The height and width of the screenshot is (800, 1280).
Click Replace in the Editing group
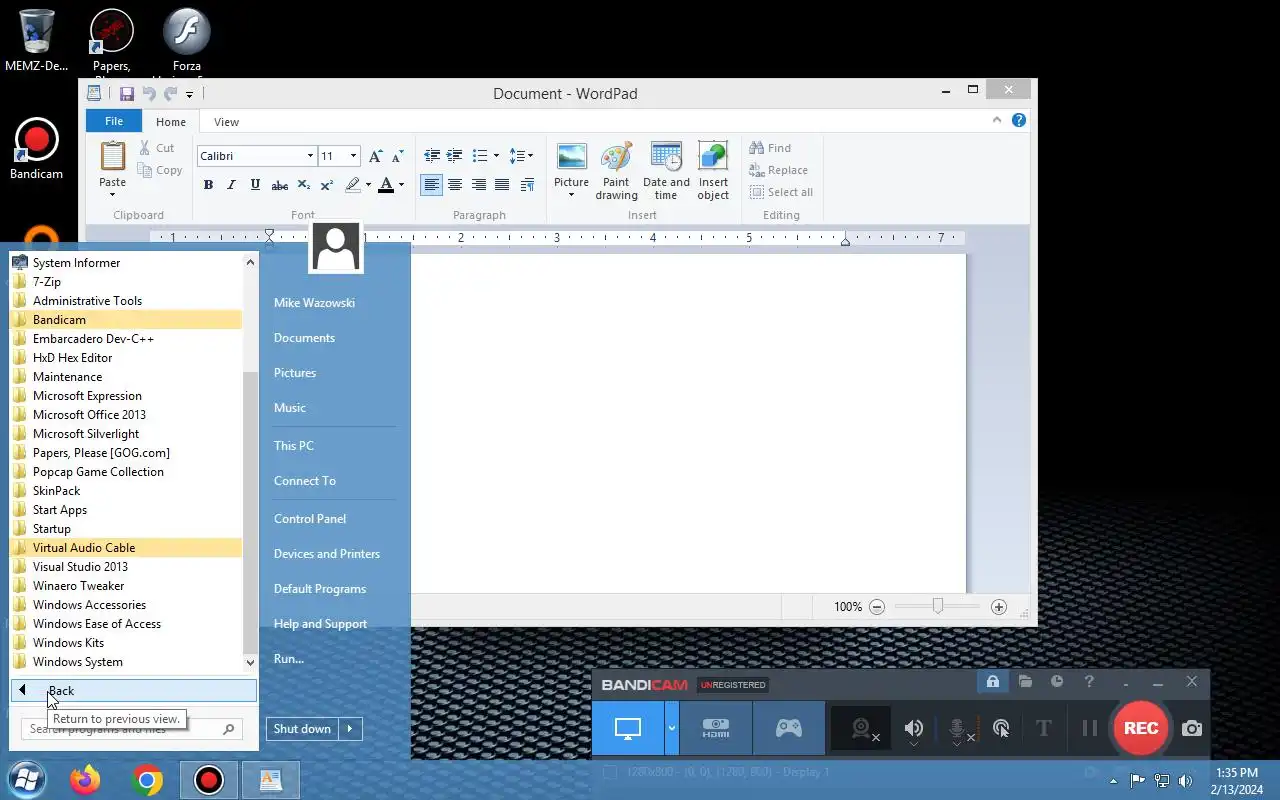click(x=778, y=170)
